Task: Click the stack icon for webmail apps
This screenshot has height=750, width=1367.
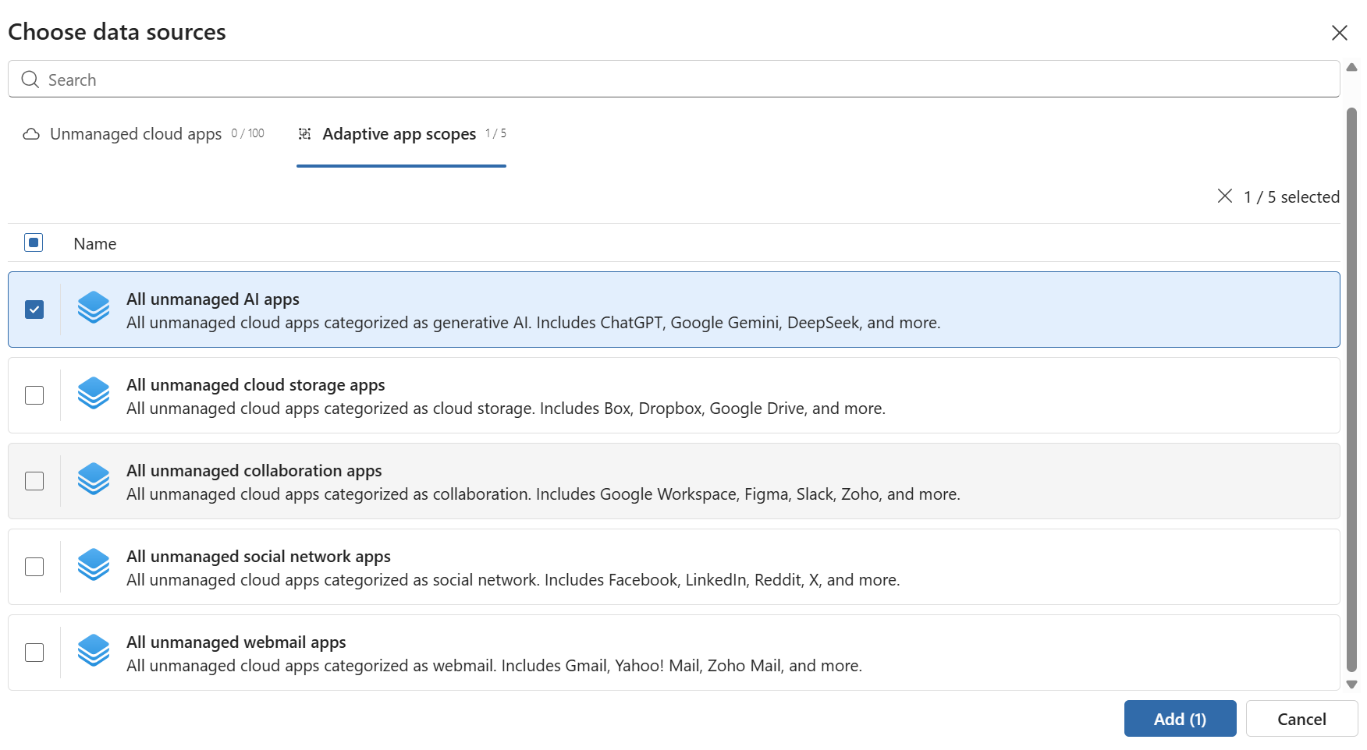Action: point(93,652)
